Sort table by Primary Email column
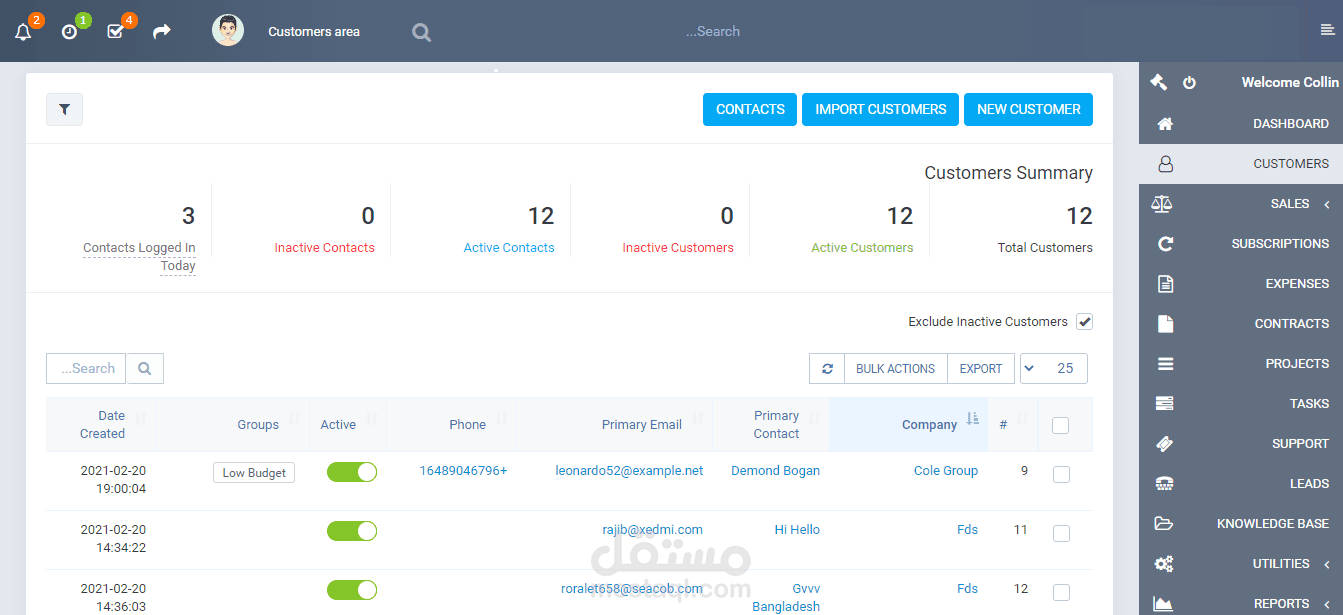This screenshot has height=615, width=1343. 615,425
